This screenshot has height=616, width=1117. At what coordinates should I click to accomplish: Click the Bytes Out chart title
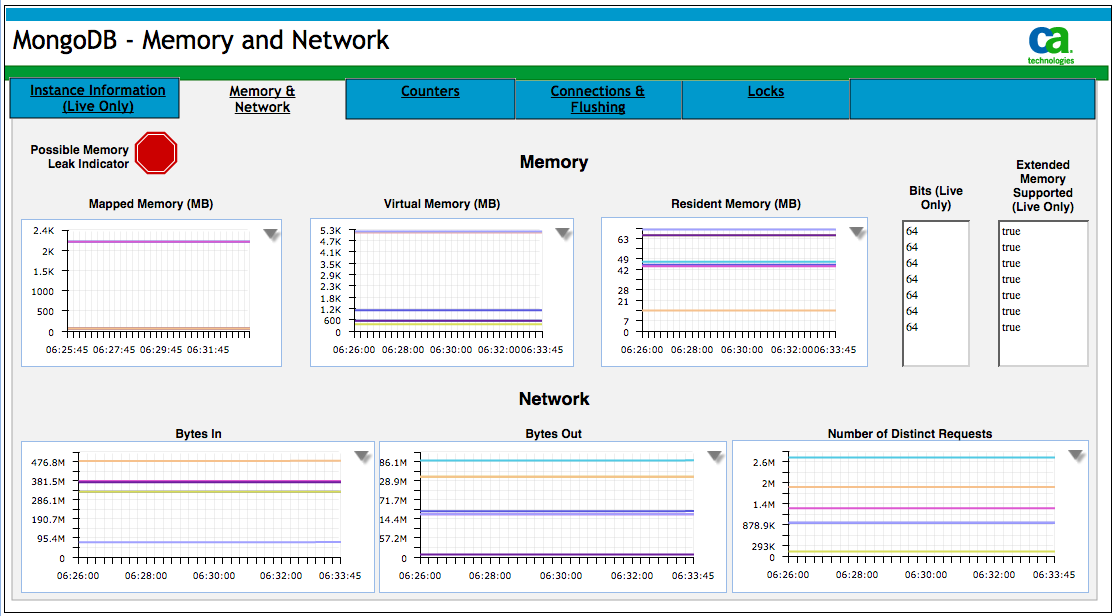click(554, 434)
